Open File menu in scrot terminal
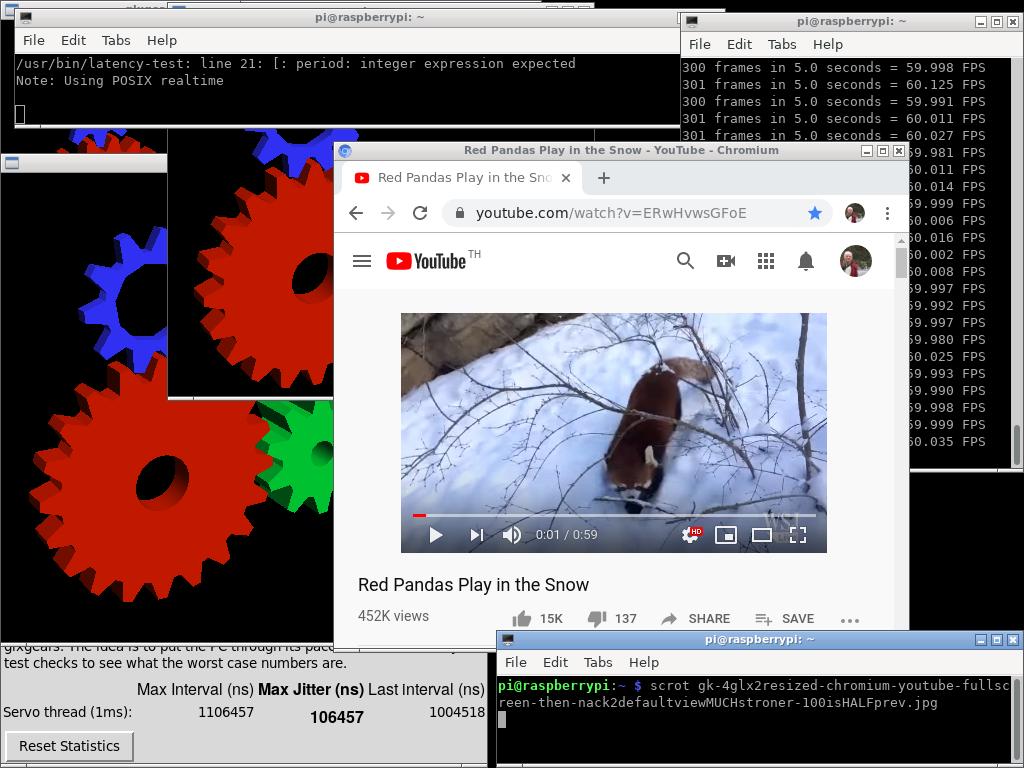1024x768 pixels. pyautogui.click(x=516, y=662)
